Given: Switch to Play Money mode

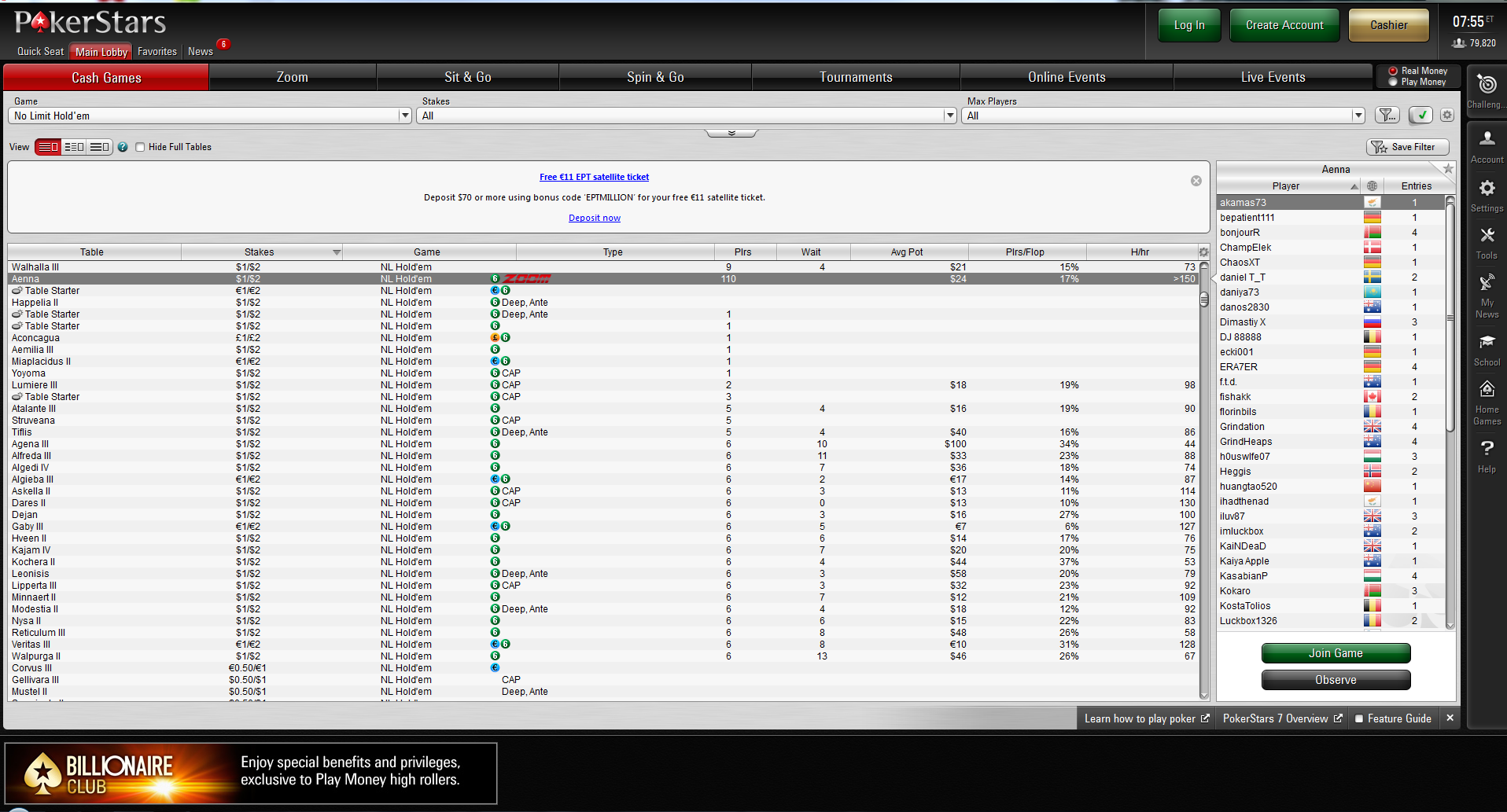Looking at the screenshot, I should [x=1393, y=82].
